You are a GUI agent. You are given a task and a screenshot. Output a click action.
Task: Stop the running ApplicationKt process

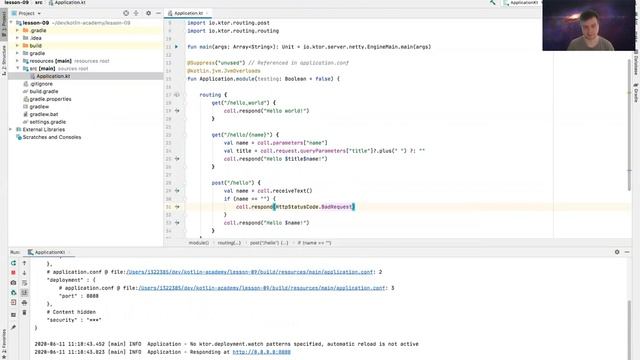13,273
